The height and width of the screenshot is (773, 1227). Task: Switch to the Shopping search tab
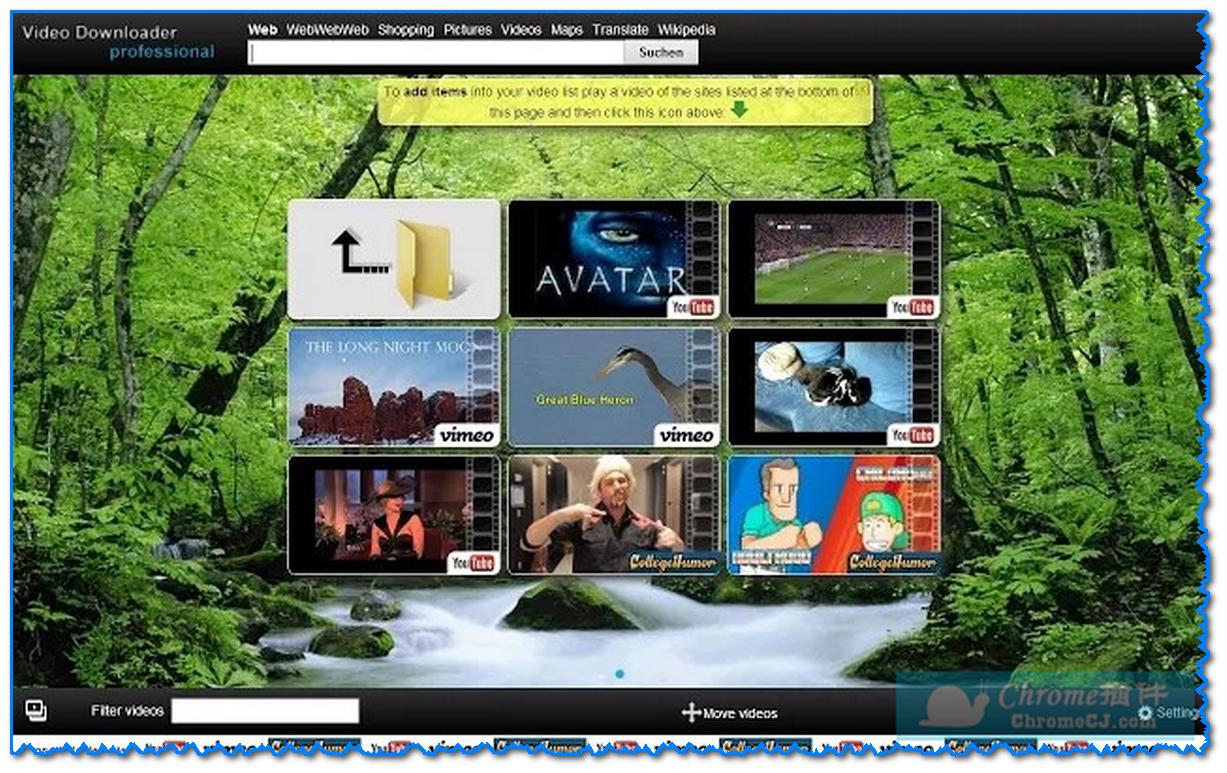pos(406,30)
